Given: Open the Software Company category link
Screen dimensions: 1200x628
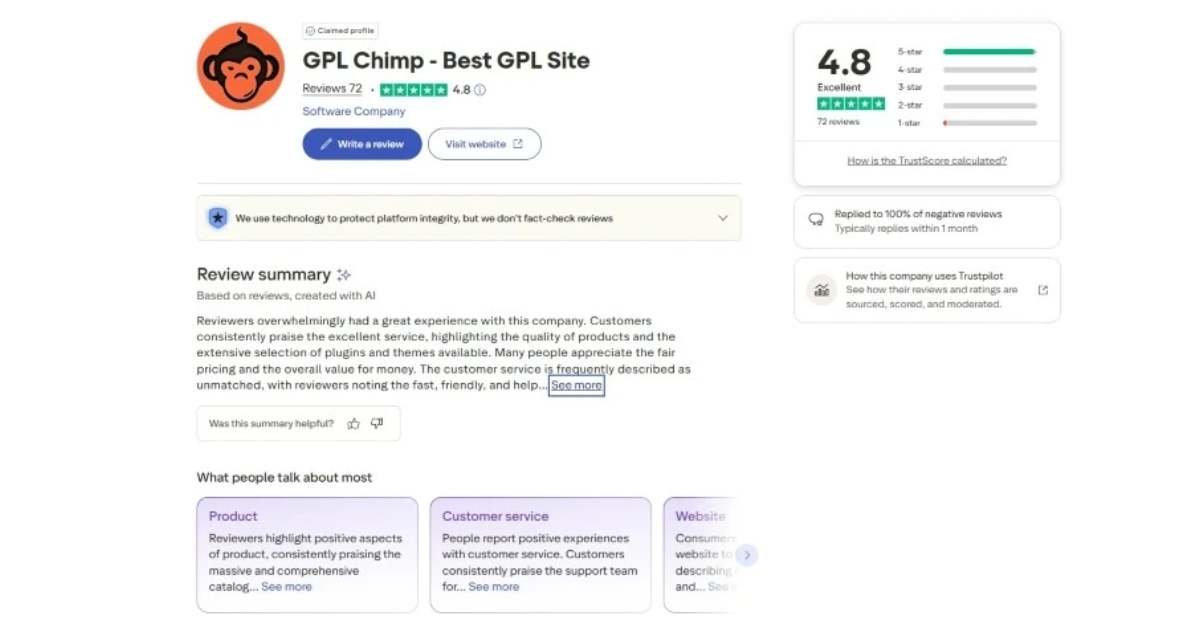Looking at the screenshot, I should tap(354, 111).
